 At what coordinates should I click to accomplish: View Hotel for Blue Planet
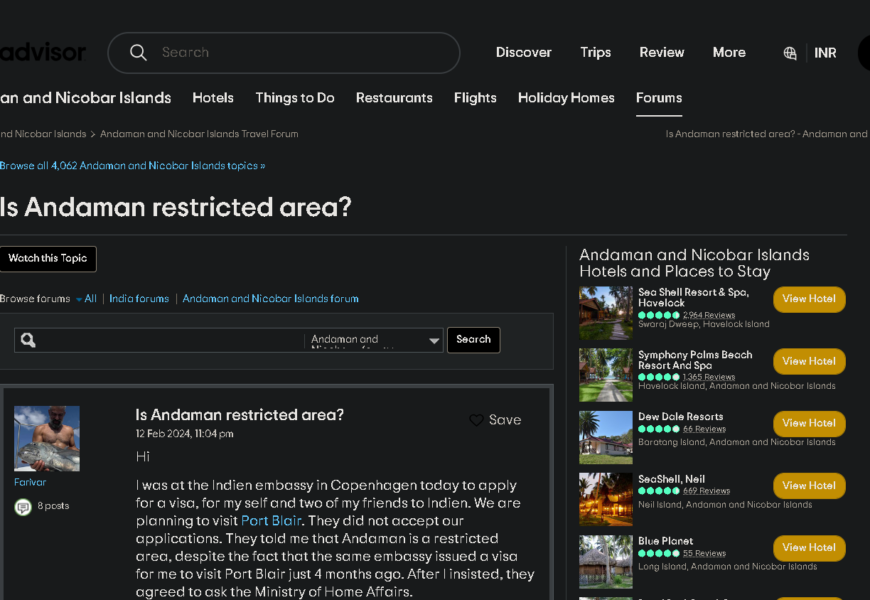coord(809,548)
